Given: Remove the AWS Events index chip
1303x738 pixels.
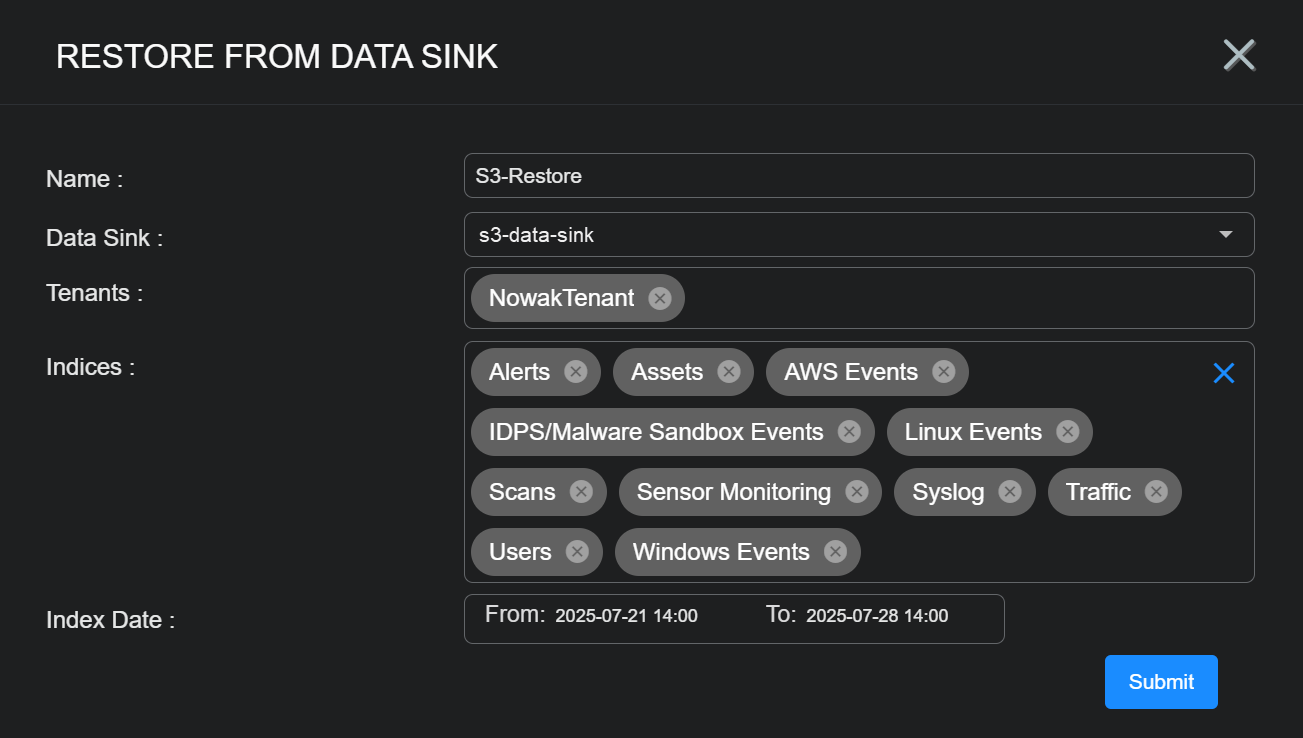Looking at the screenshot, I should (943, 372).
